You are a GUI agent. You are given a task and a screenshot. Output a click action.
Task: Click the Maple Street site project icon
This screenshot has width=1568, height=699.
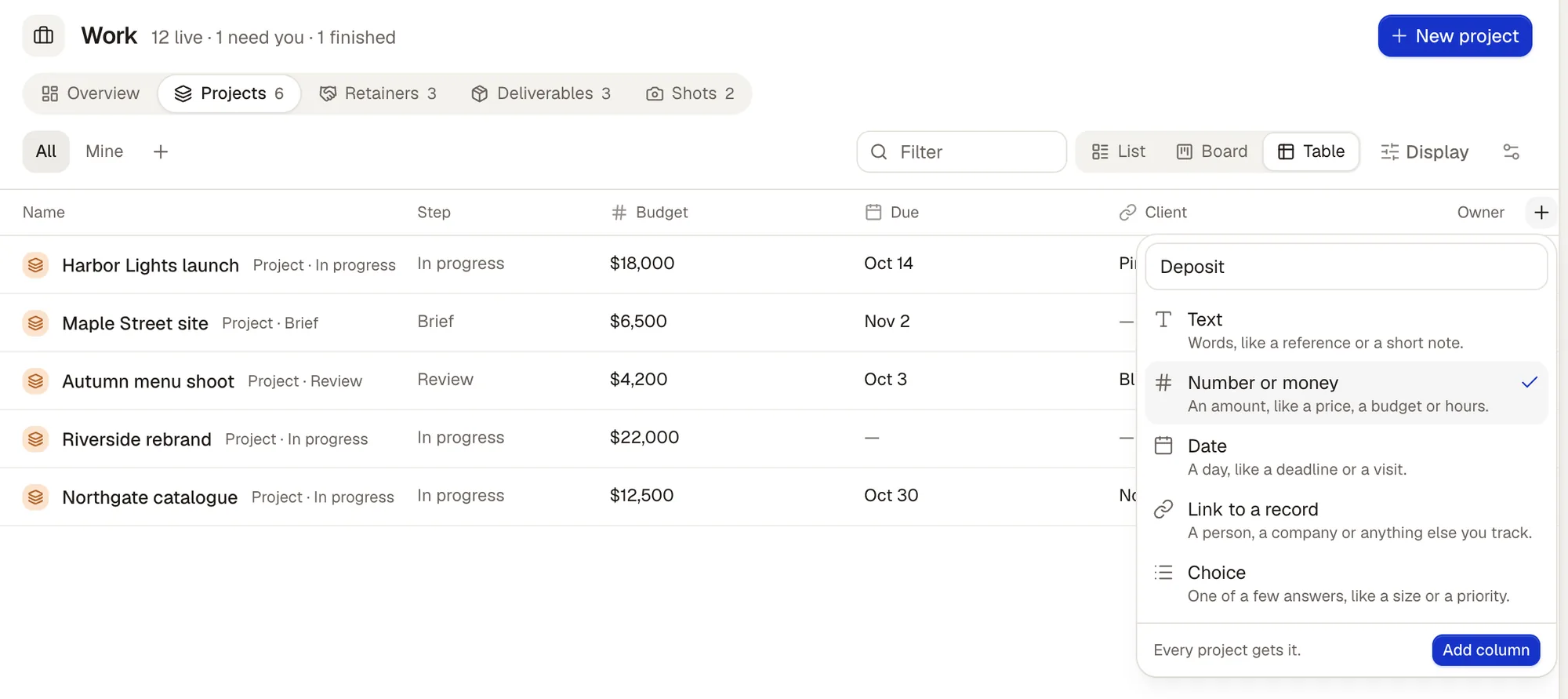(x=35, y=323)
